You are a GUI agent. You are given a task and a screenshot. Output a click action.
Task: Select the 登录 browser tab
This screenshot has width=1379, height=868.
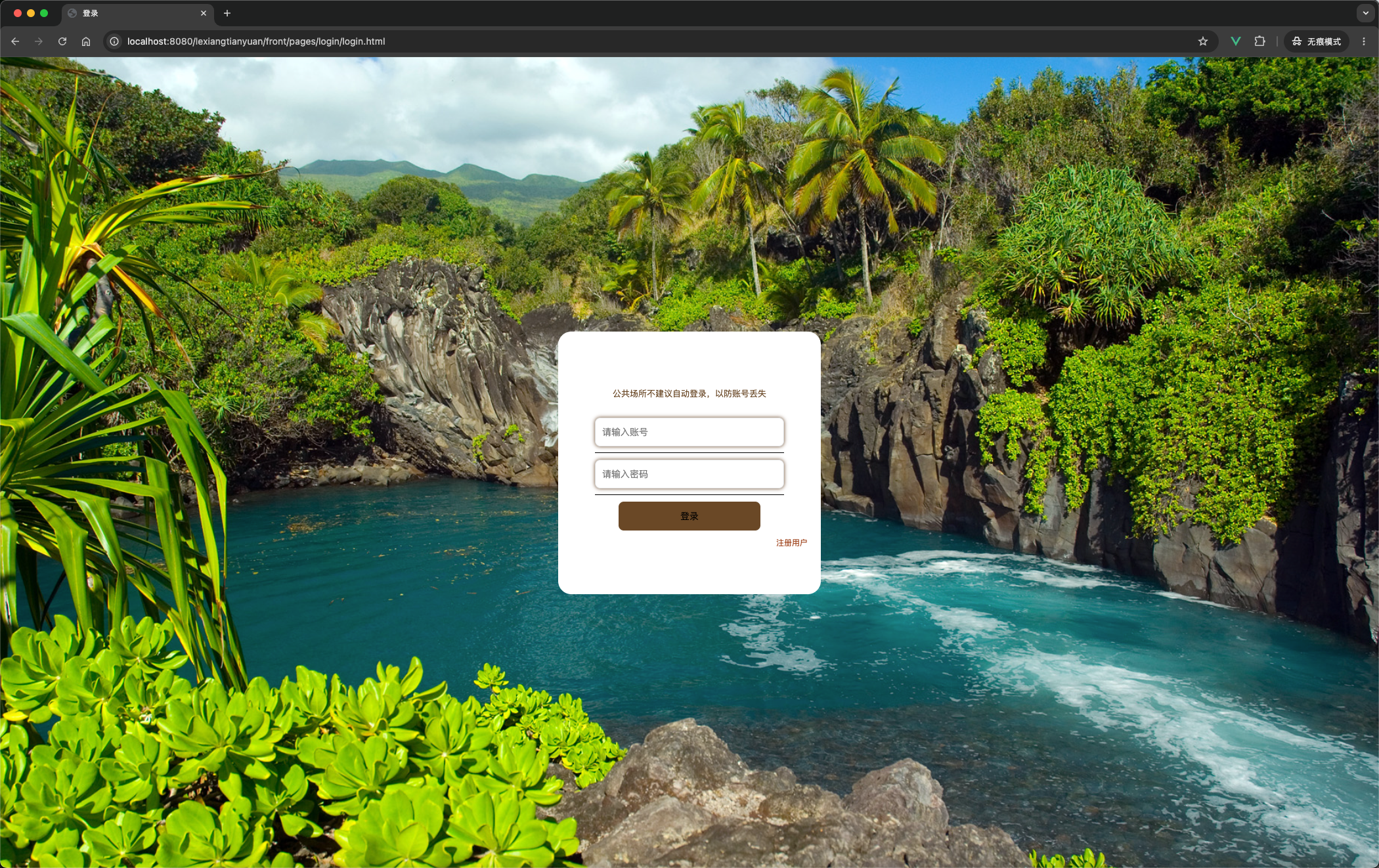point(137,13)
